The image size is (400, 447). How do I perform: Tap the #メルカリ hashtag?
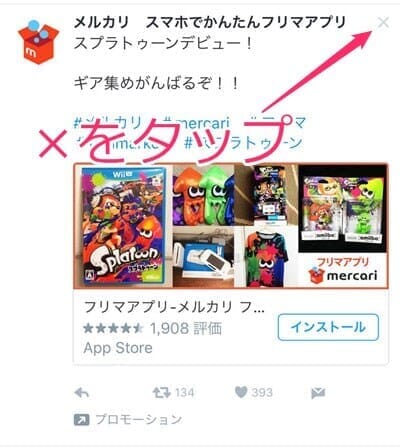(x=108, y=124)
